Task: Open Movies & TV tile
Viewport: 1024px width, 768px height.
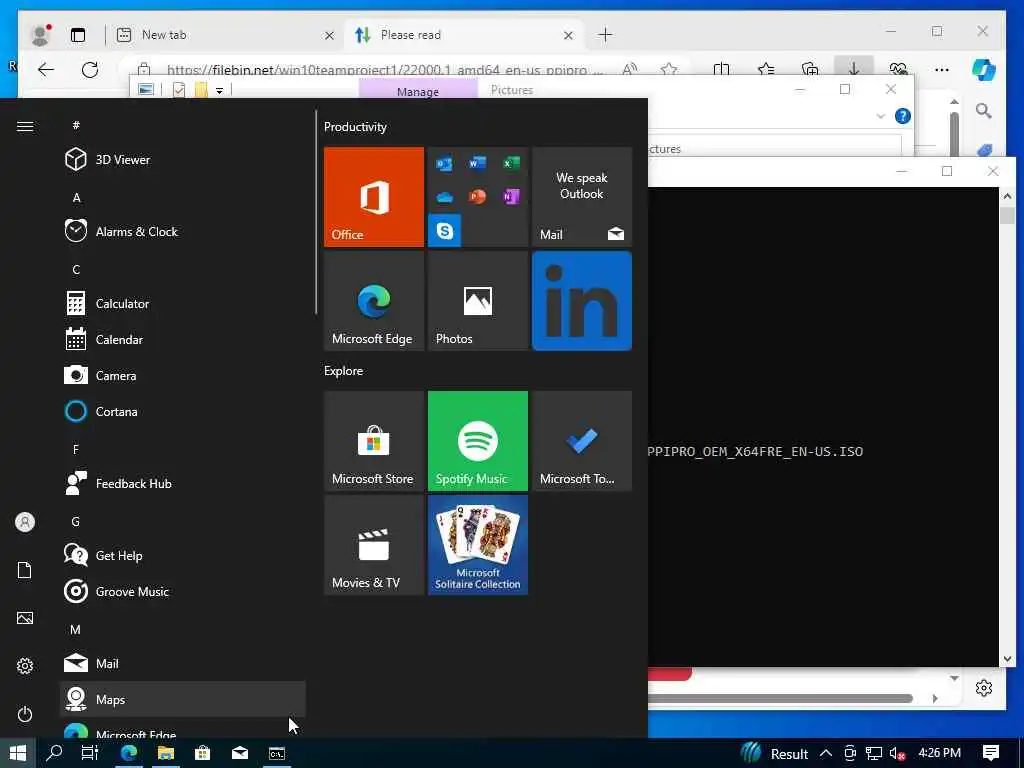Action: pos(374,545)
